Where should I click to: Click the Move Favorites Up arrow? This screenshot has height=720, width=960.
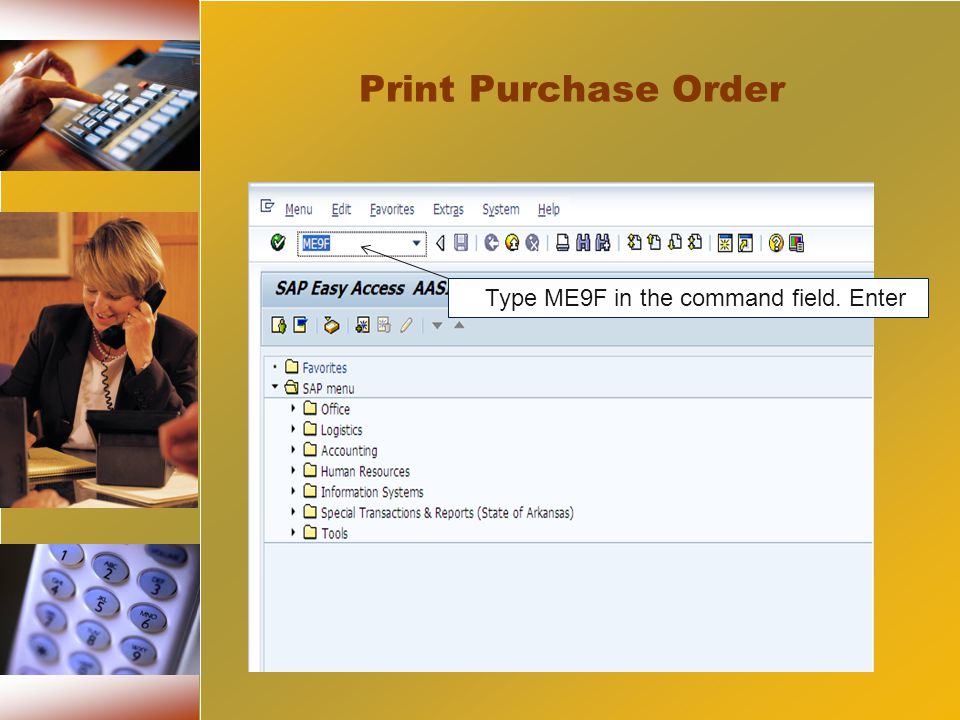(459, 325)
